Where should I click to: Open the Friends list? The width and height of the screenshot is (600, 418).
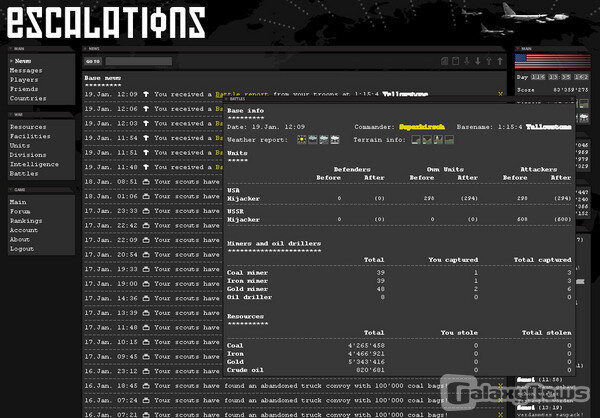pyautogui.click(x=24, y=89)
